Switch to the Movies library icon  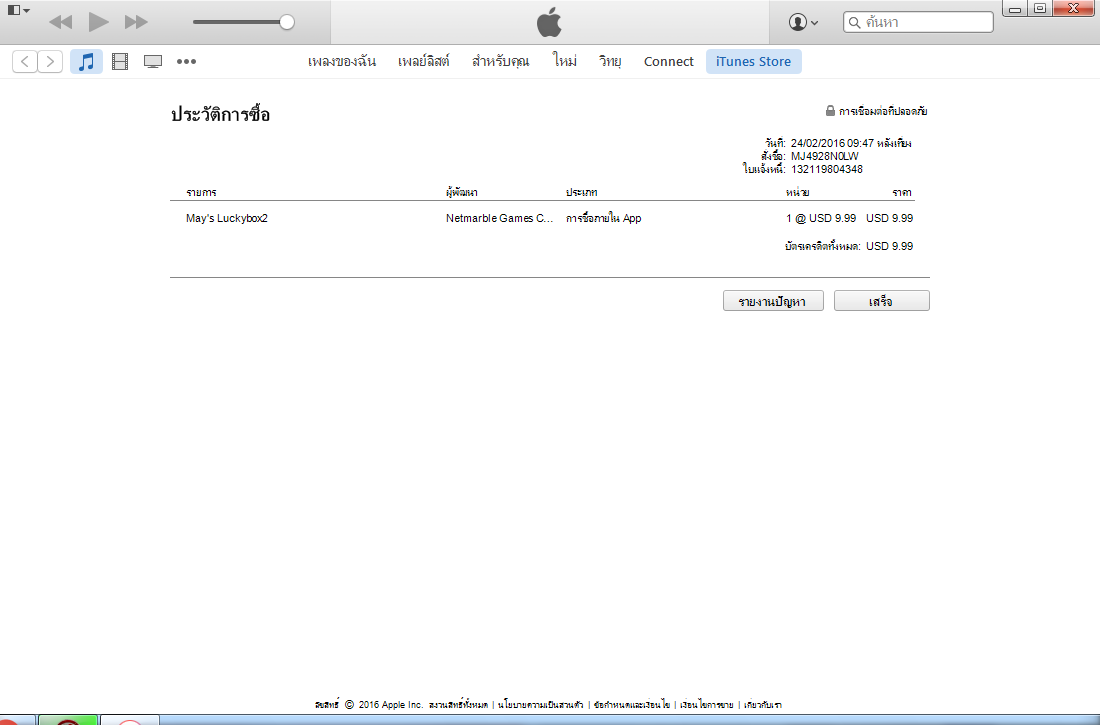120,62
